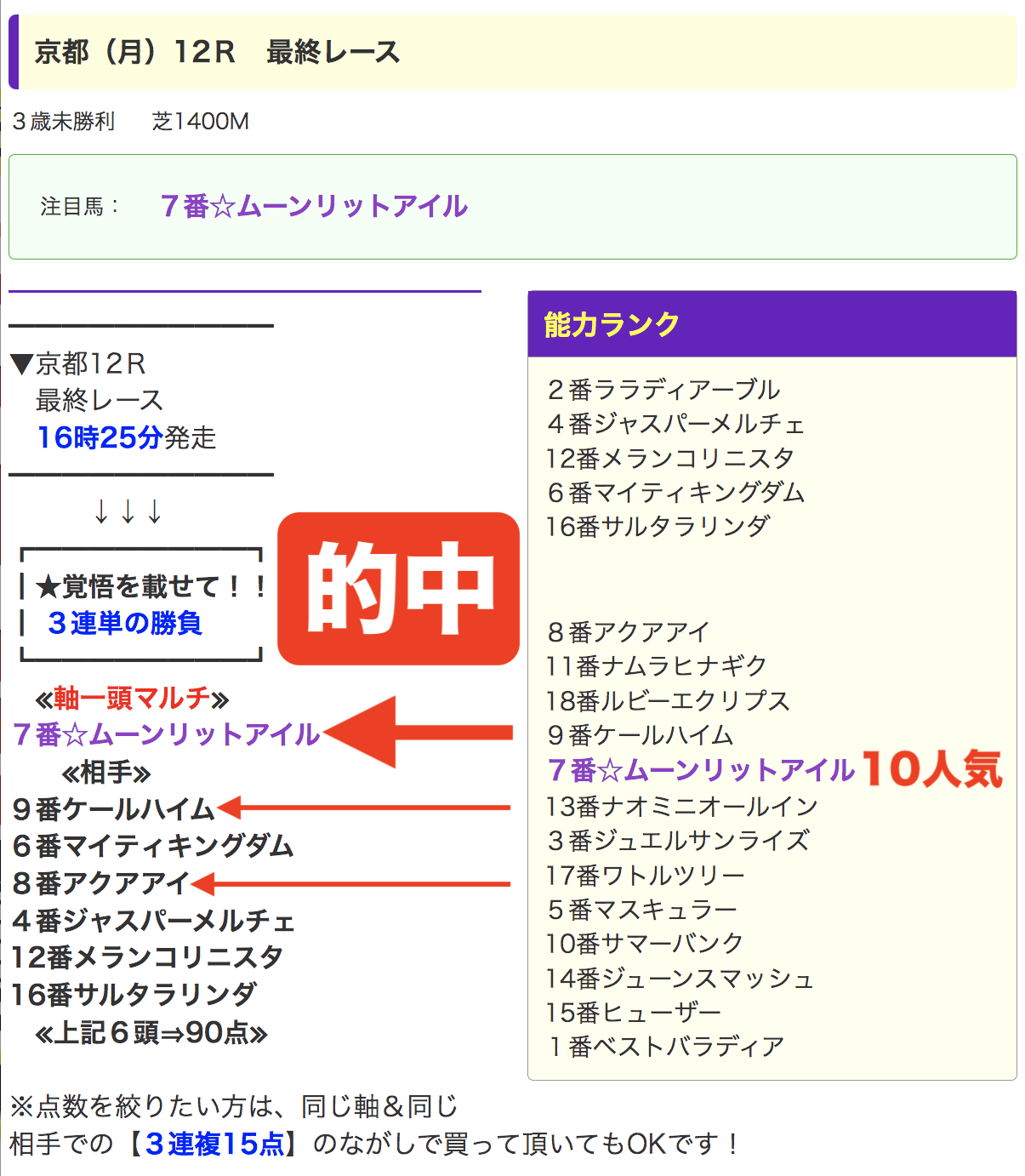Viewport: 1025px width, 1176px height.
Task: Click the red 軸一頭マルチ label
Action: pyautogui.click(x=132, y=699)
